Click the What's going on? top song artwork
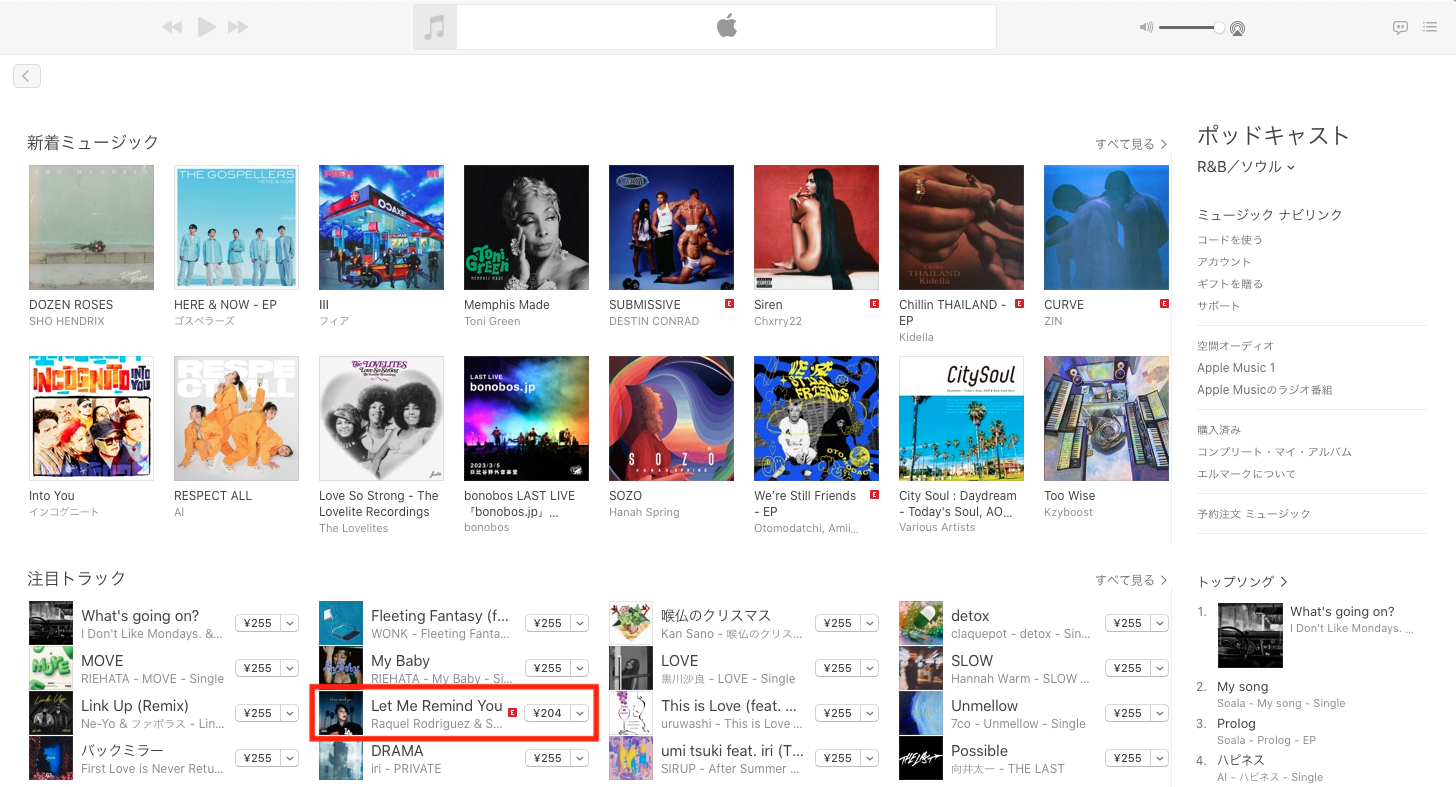This screenshot has height=787, width=1456. 1250,635
